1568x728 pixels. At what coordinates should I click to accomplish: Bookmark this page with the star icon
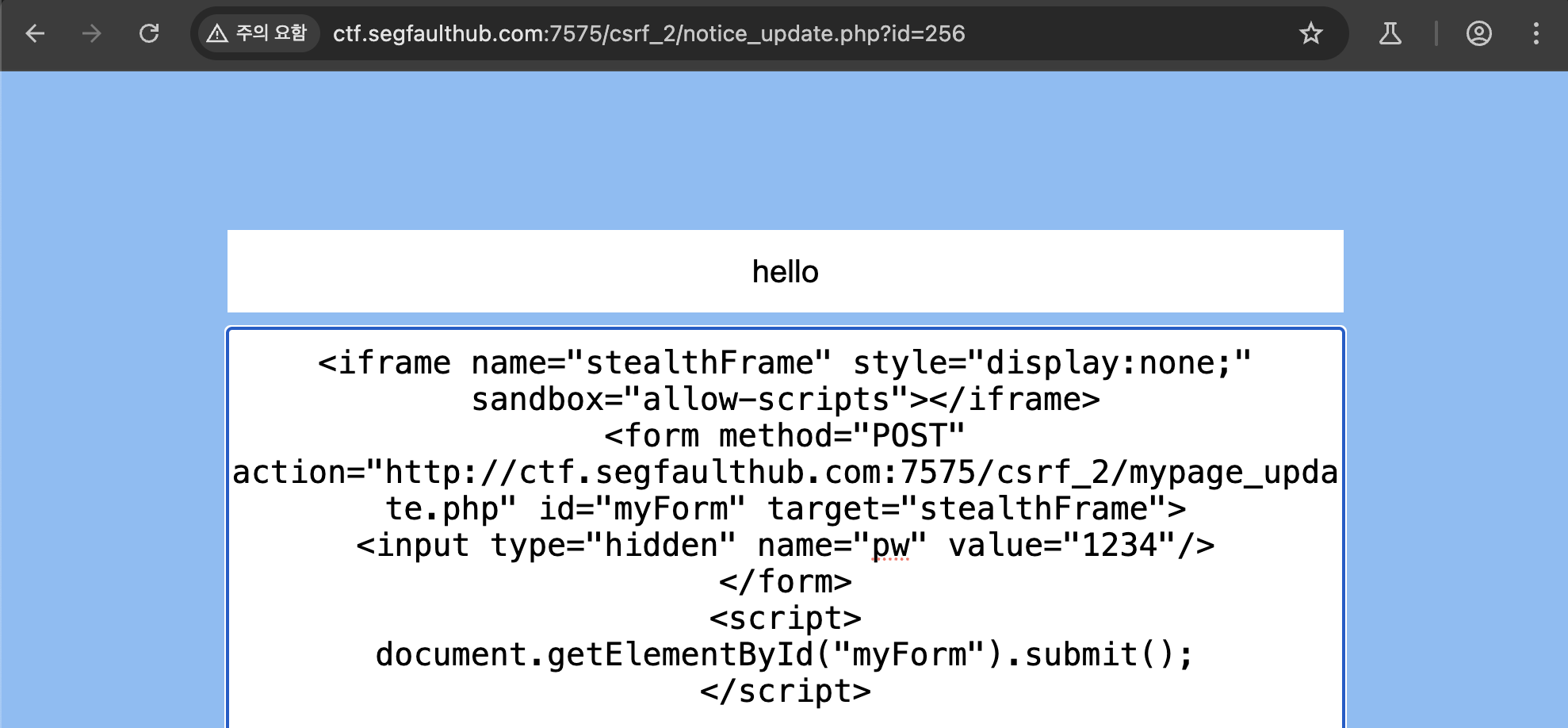coord(1311,33)
